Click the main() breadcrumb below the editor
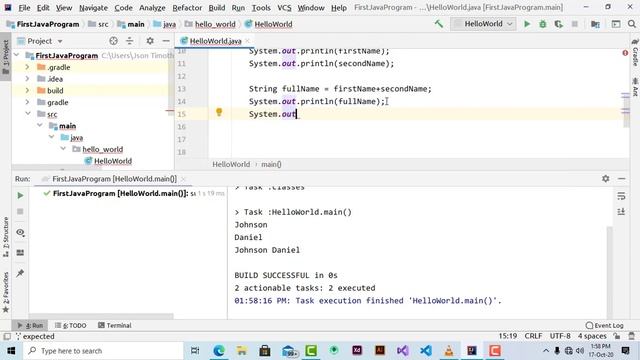 point(271,164)
